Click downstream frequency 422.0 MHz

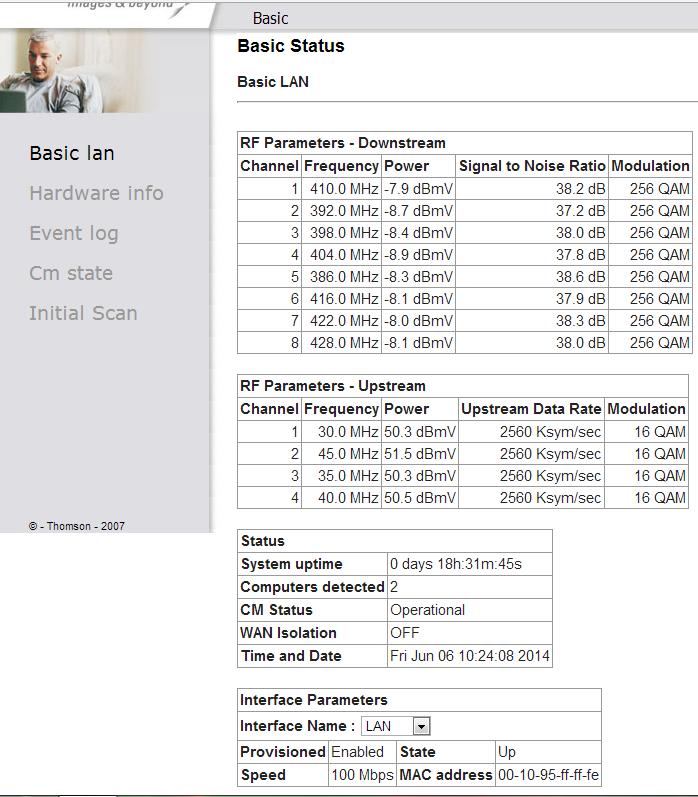[344, 321]
